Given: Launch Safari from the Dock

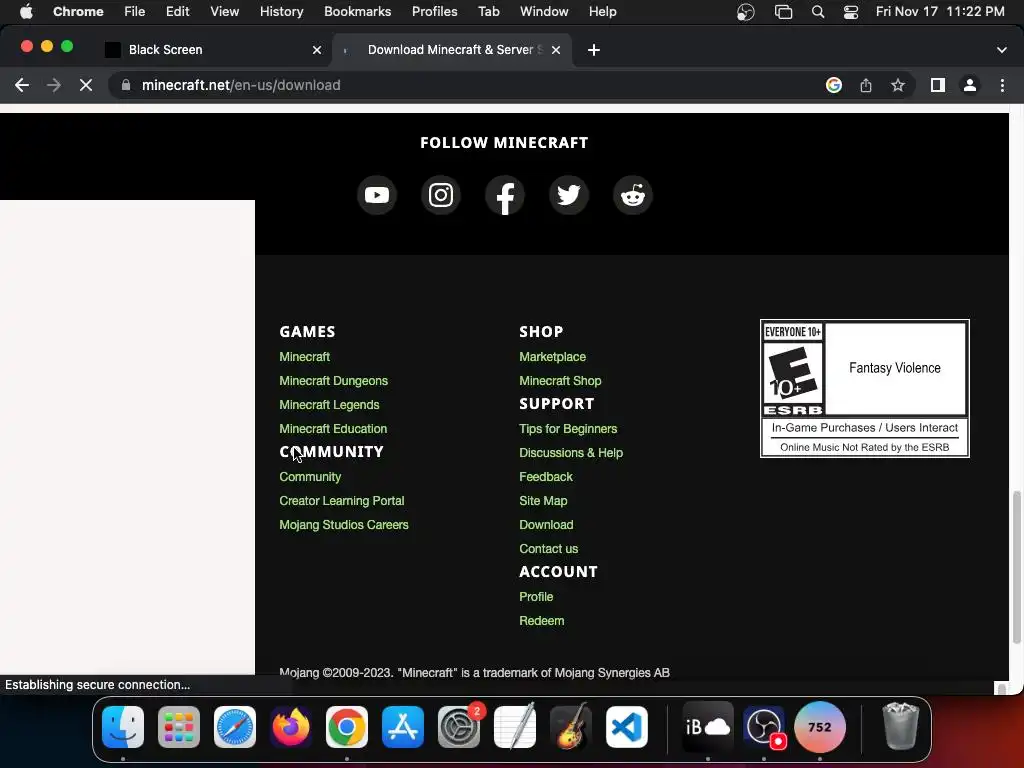Looking at the screenshot, I should tap(235, 727).
